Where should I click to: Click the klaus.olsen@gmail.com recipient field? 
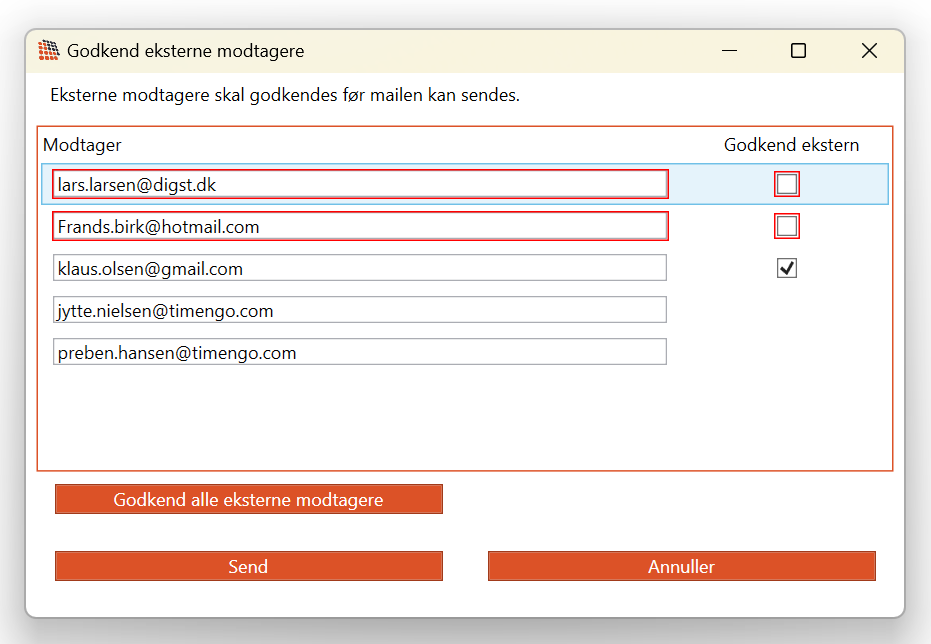tap(360, 268)
